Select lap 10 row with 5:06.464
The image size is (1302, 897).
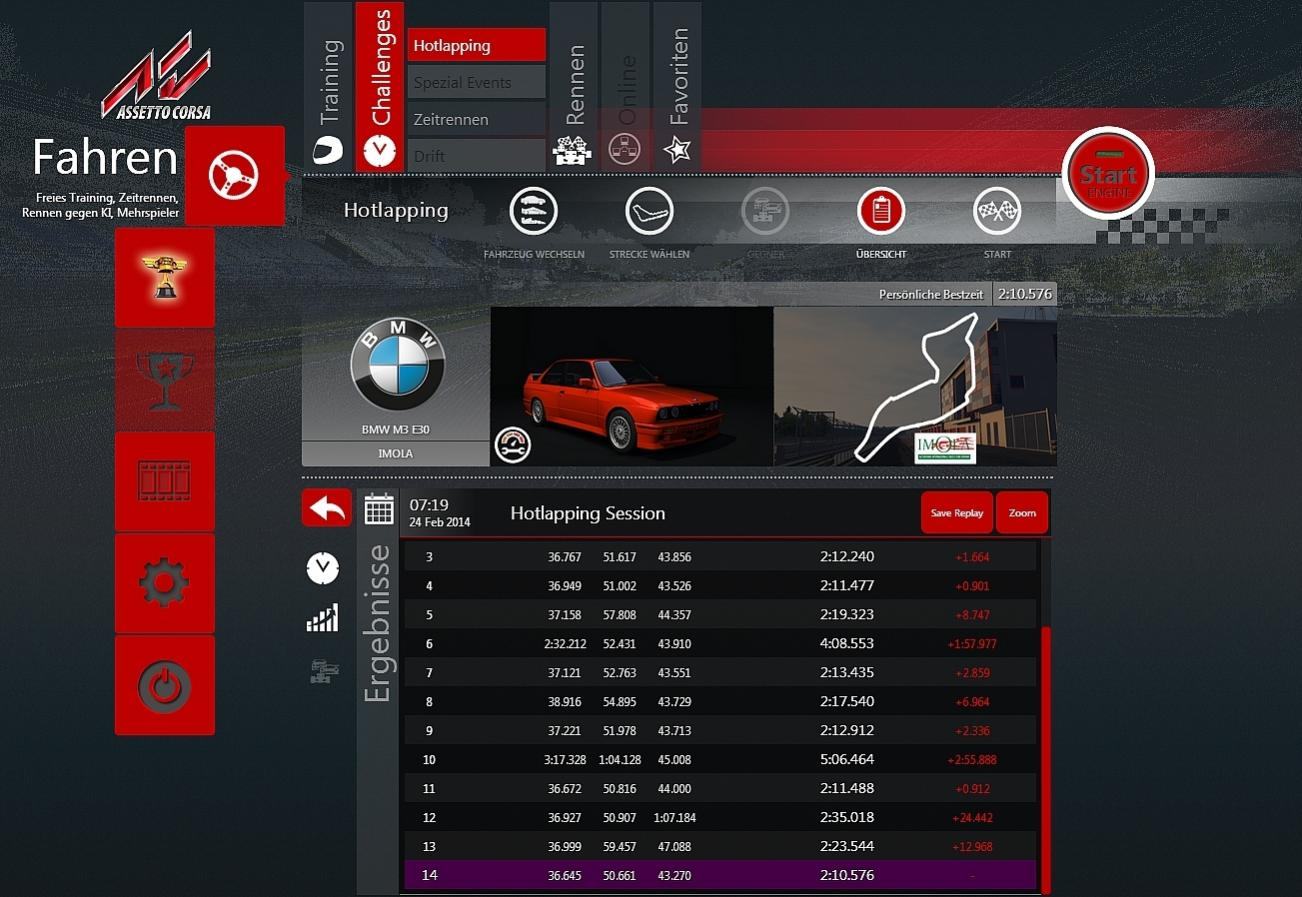pyautogui.click(x=720, y=760)
